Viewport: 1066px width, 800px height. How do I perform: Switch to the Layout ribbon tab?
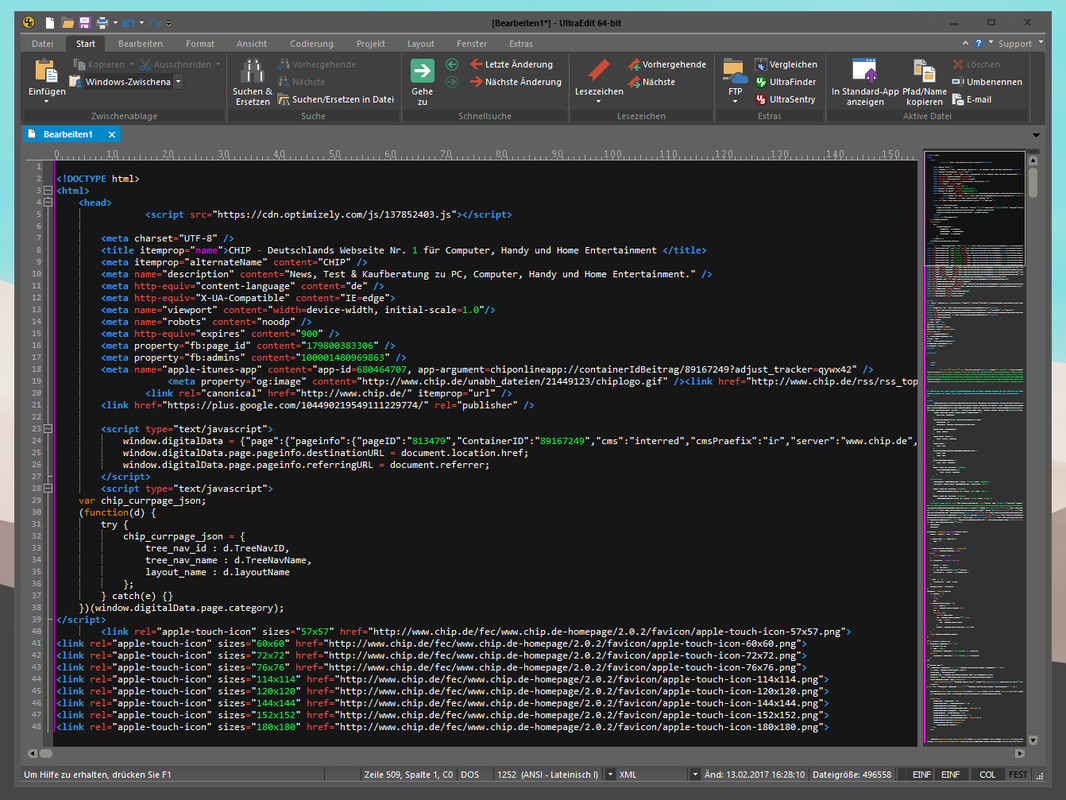click(x=421, y=44)
